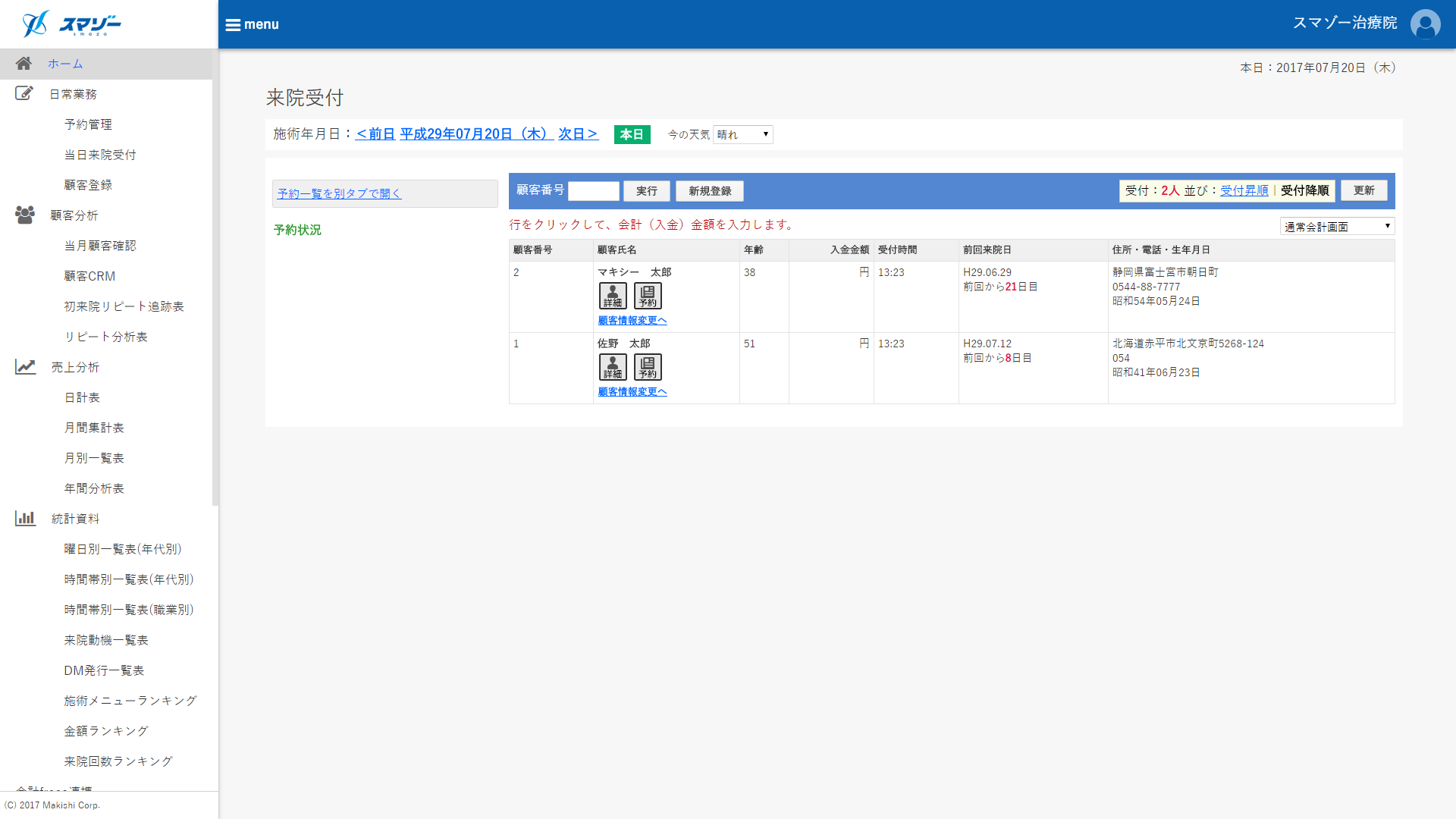This screenshot has height=819, width=1456.
Task: Go to the previous day via ＜前日 link
Action: [375, 134]
